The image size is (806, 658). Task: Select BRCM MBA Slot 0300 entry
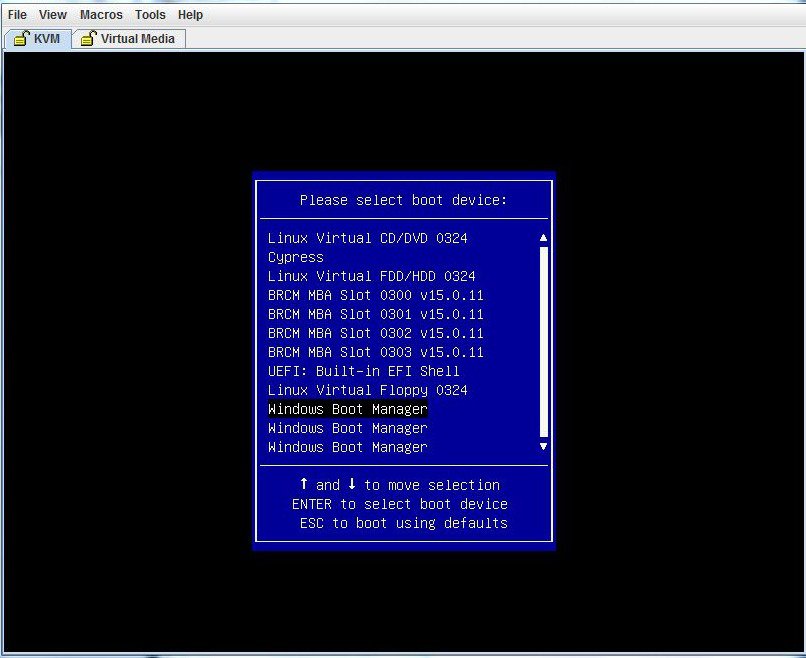tap(376, 295)
